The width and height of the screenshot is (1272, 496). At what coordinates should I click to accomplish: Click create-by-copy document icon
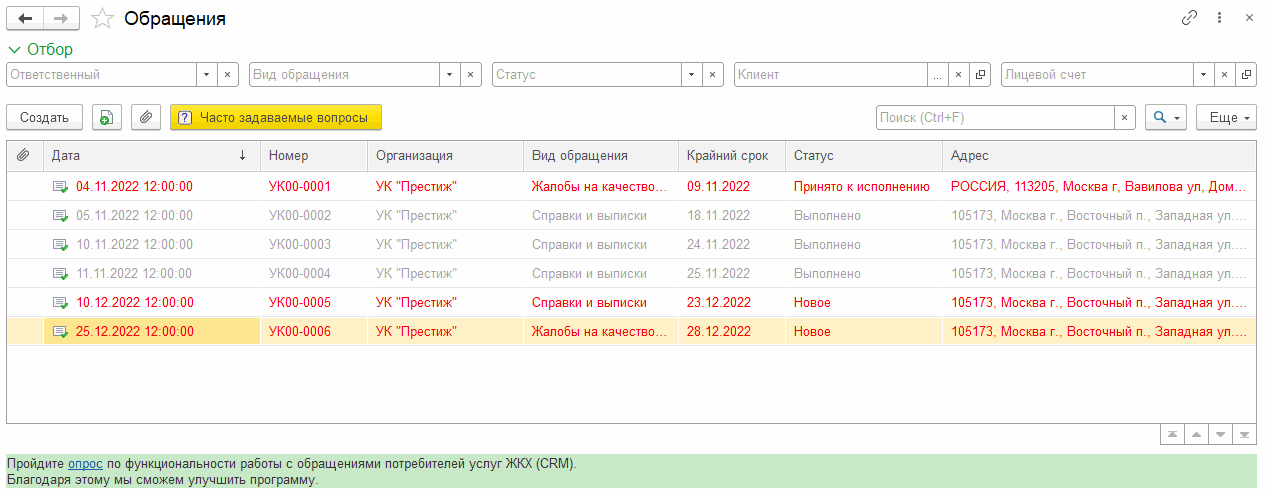(107, 117)
